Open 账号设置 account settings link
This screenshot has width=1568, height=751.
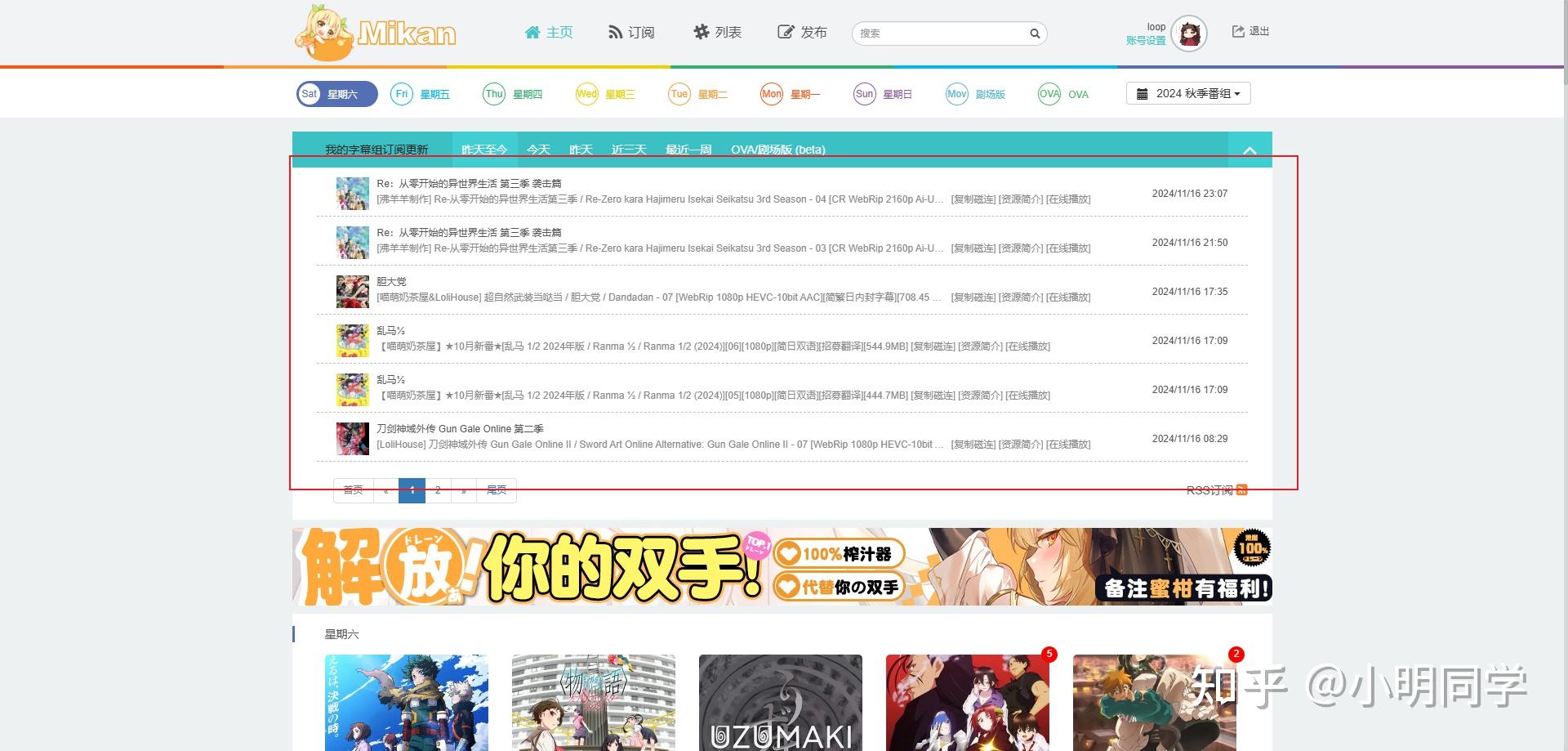point(1147,39)
